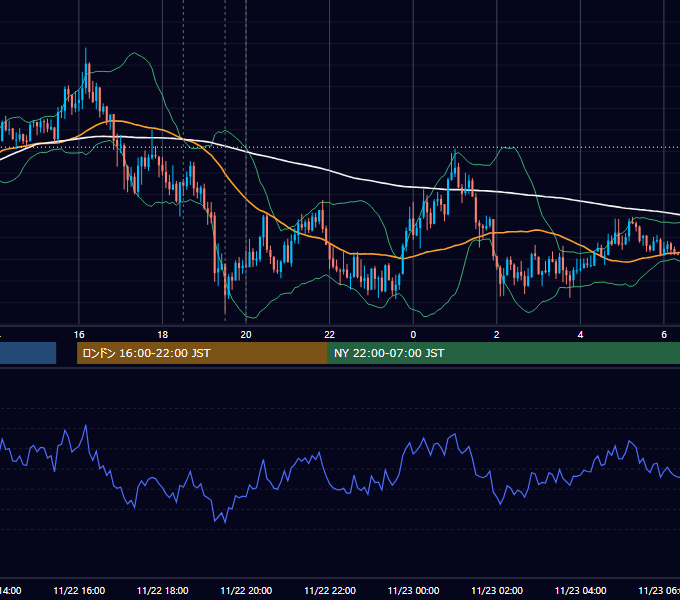The image size is (680, 600).
Task: Click the hour label 20 on upper axis
Action: point(246,335)
